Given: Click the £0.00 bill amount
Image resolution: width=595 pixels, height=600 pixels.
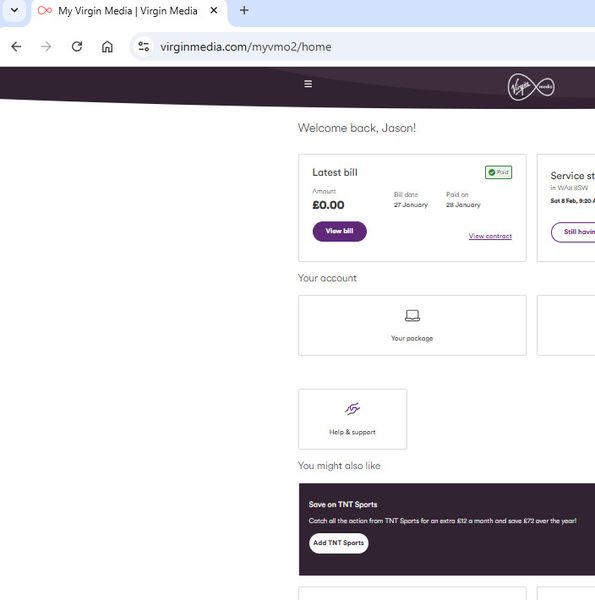Looking at the screenshot, I should 328,205.
